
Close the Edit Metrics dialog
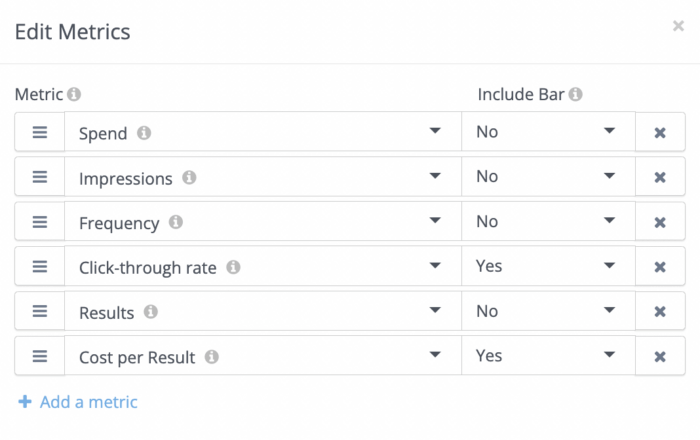[678, 26]
